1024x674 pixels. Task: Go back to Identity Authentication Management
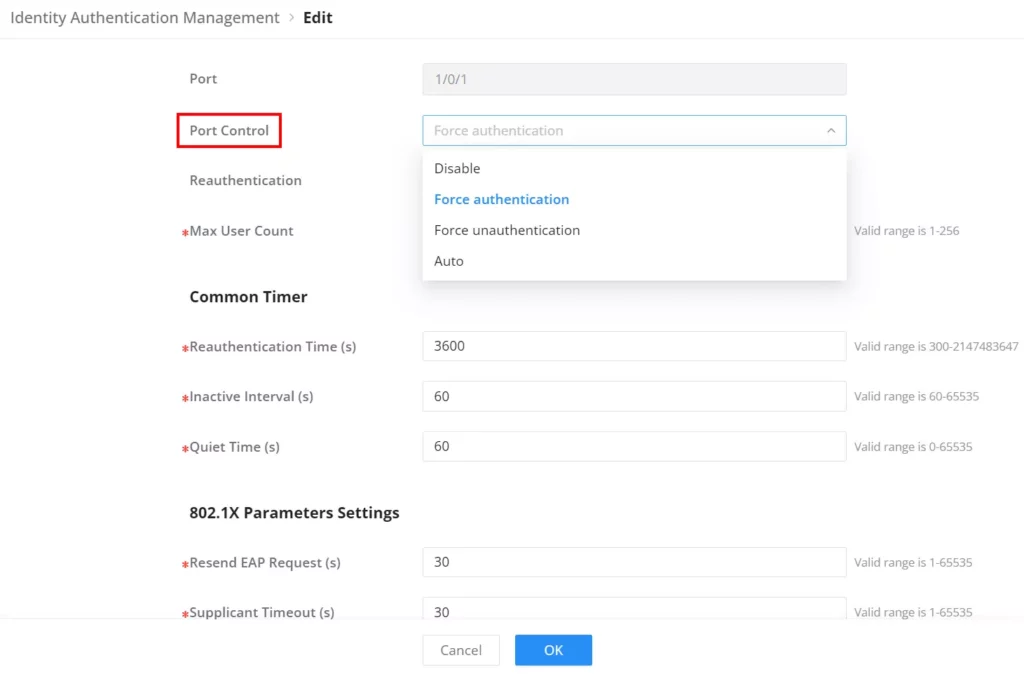click(144, 18)
